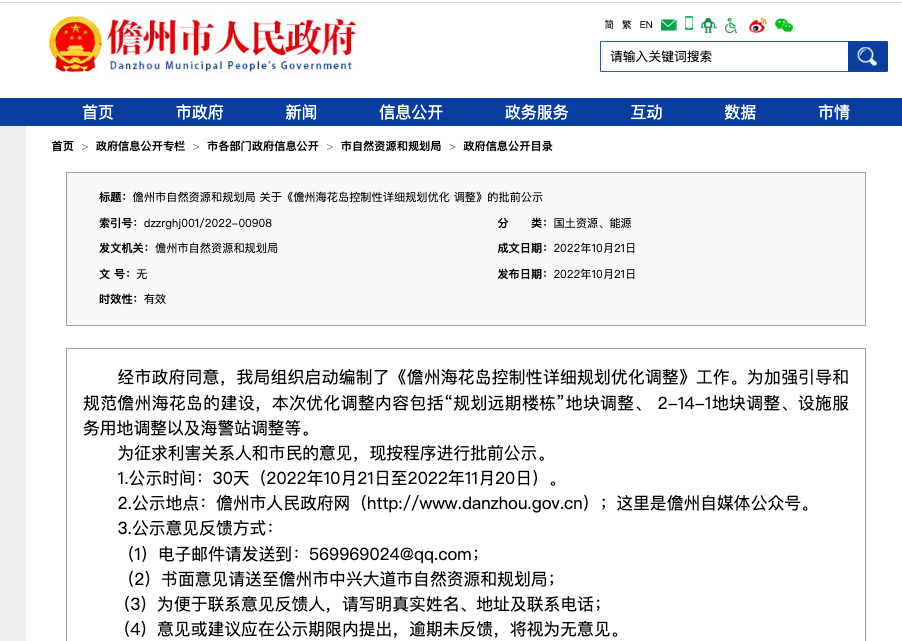Enable accessibility mode via wheelchair icon
This screenshot has height=641, width=902.
point(731,25)
